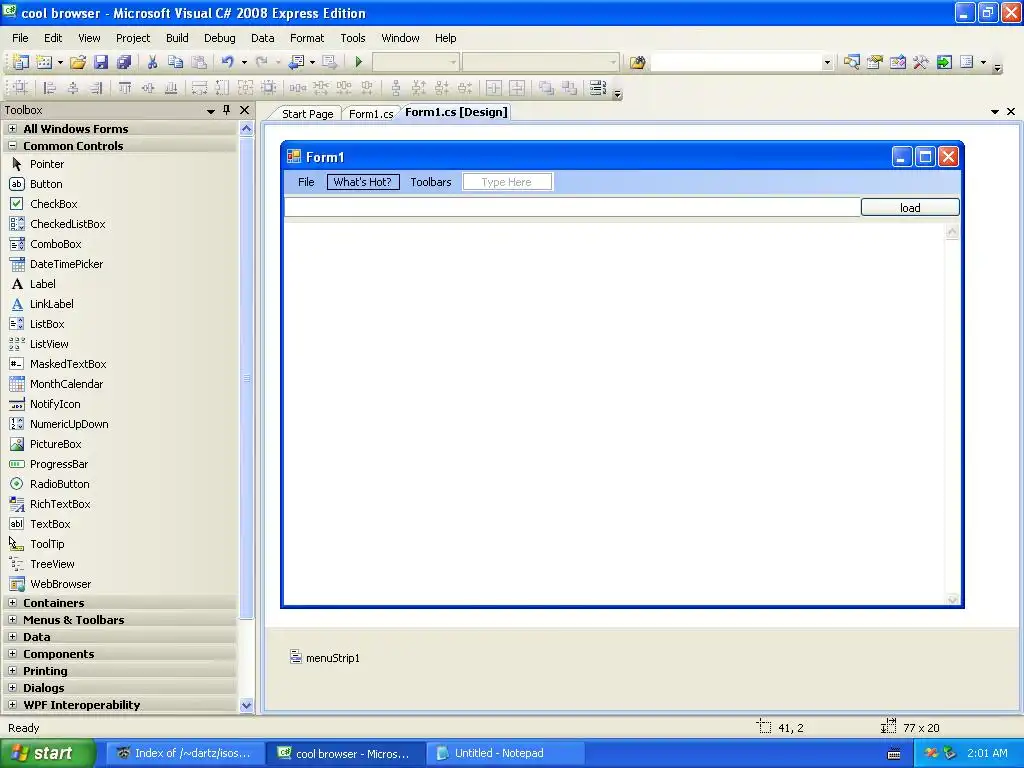
Task: Select the Toolbars menu item on Form1
Action: [x=431, y=182]
